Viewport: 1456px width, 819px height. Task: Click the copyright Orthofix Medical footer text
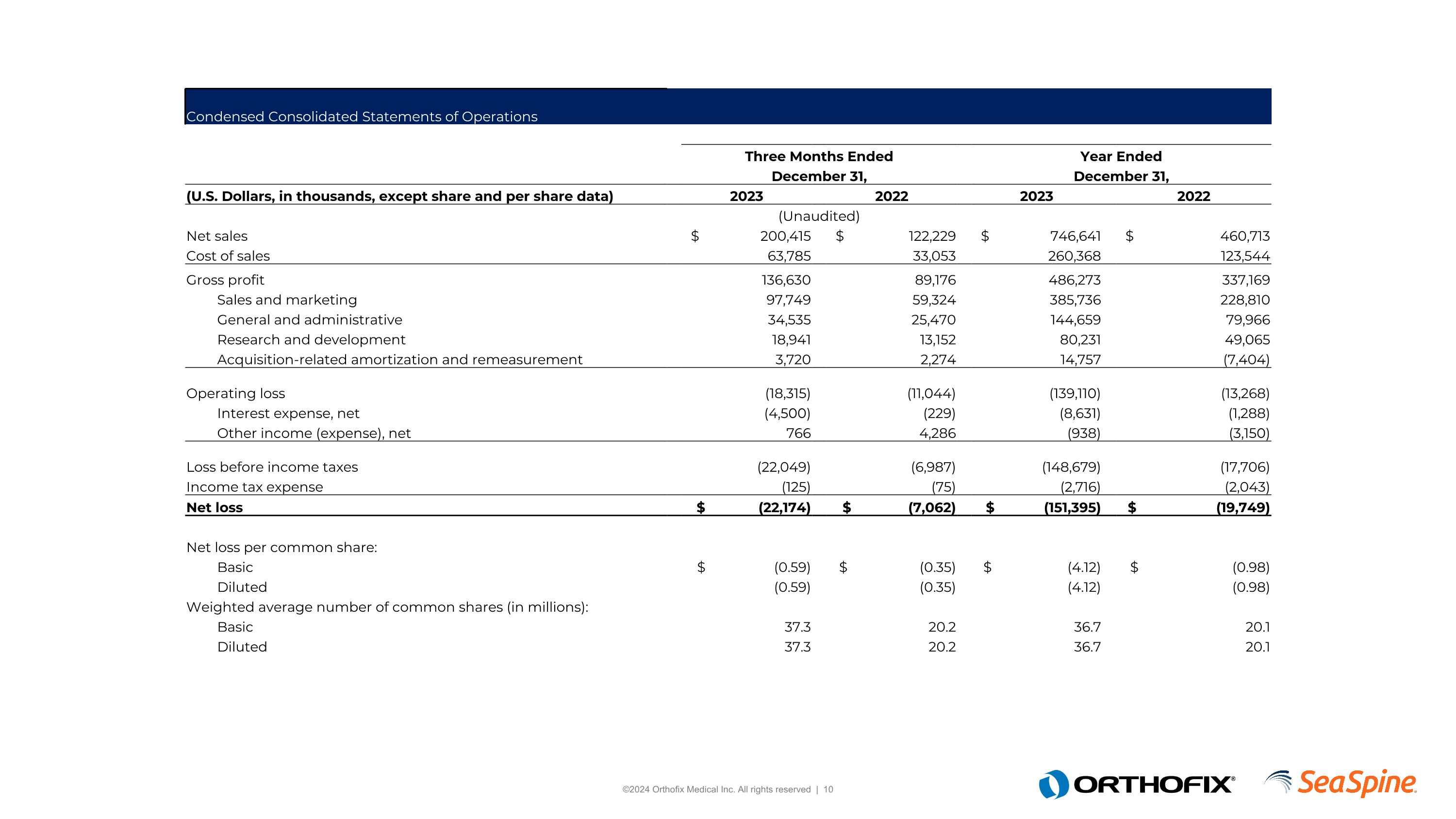pyautogui.click(x=716, y=789)
